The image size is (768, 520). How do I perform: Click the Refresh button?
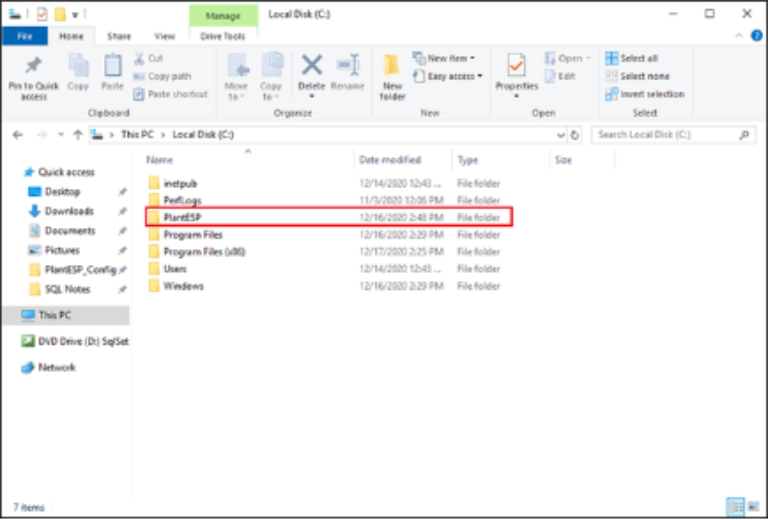tap(575, 135)
